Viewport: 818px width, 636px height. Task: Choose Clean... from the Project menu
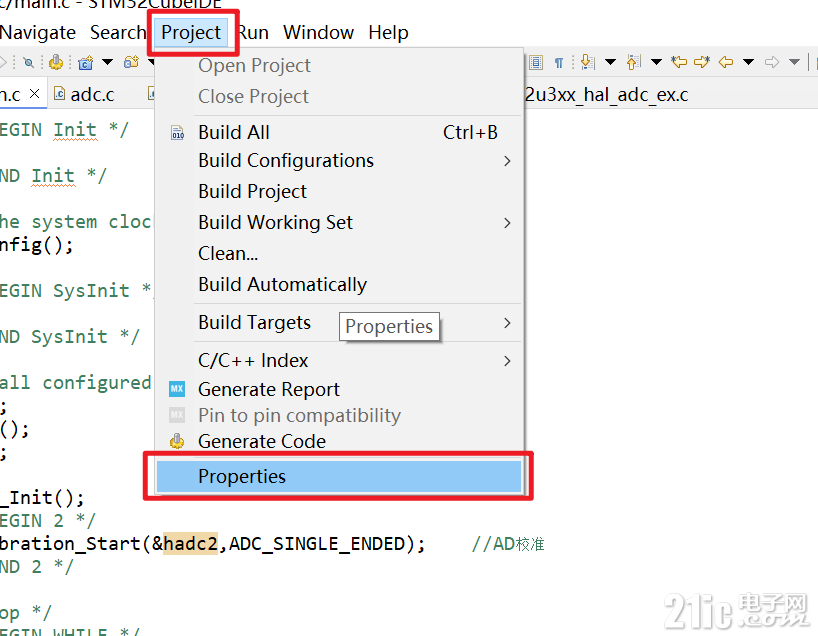coord(339,254)
